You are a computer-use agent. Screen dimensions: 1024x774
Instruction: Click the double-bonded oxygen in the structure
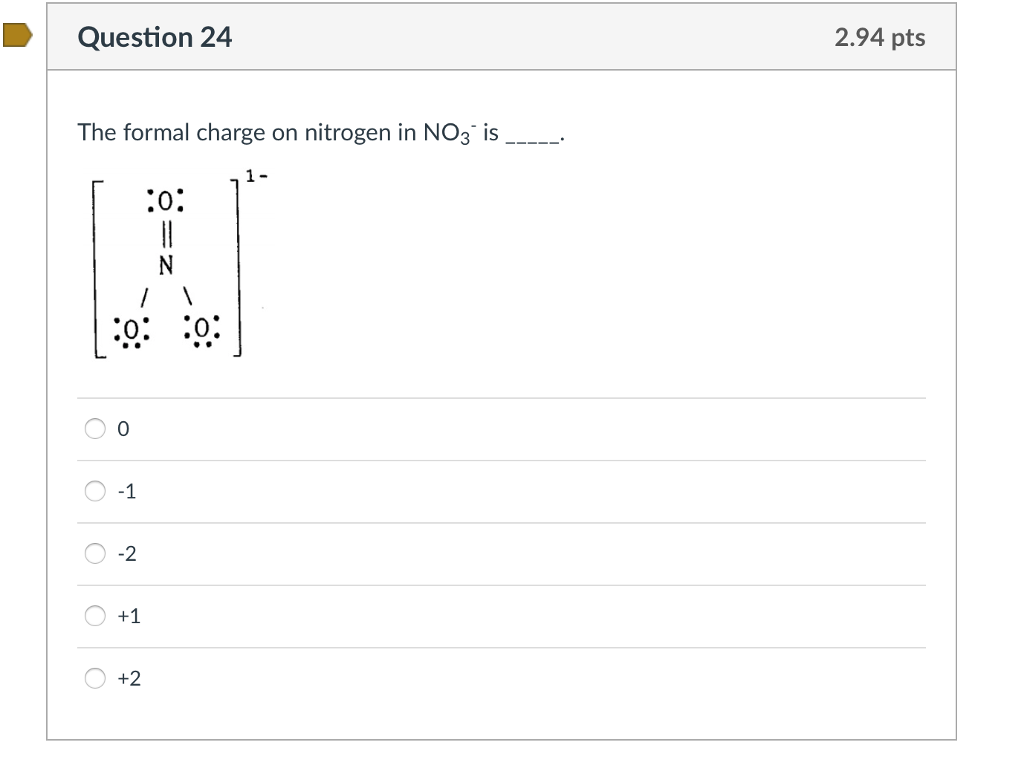(166, 200)
